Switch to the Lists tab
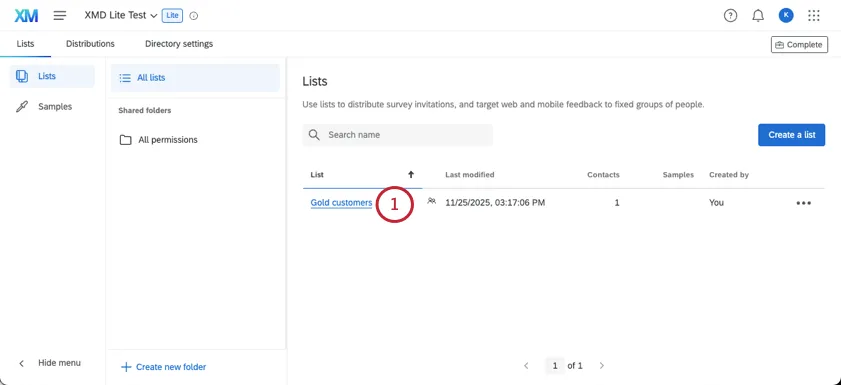The image size is (841, 385). pyautogui.click(x=25, y=44)
